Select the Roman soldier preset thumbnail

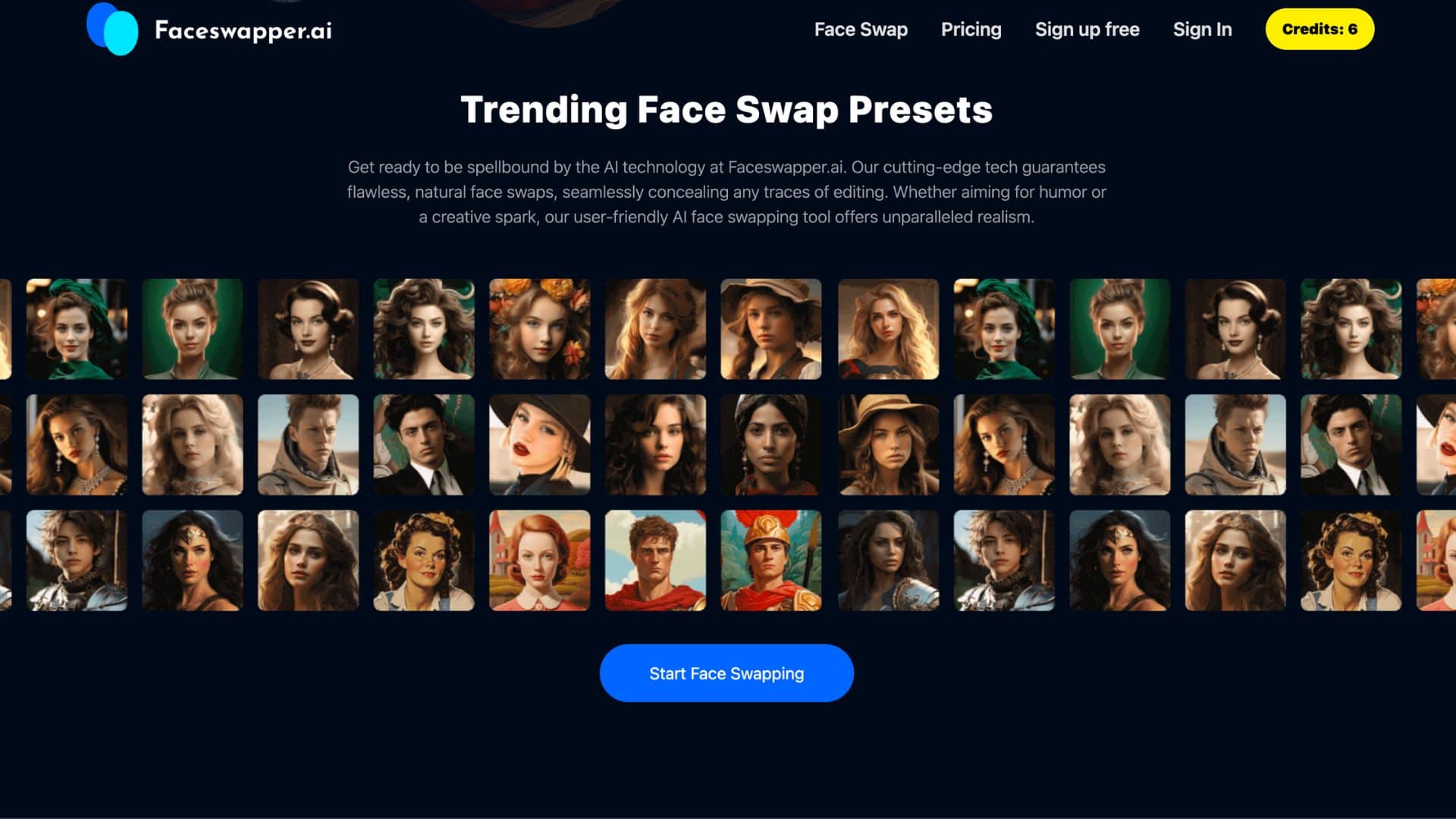click(x=770, y=560)
